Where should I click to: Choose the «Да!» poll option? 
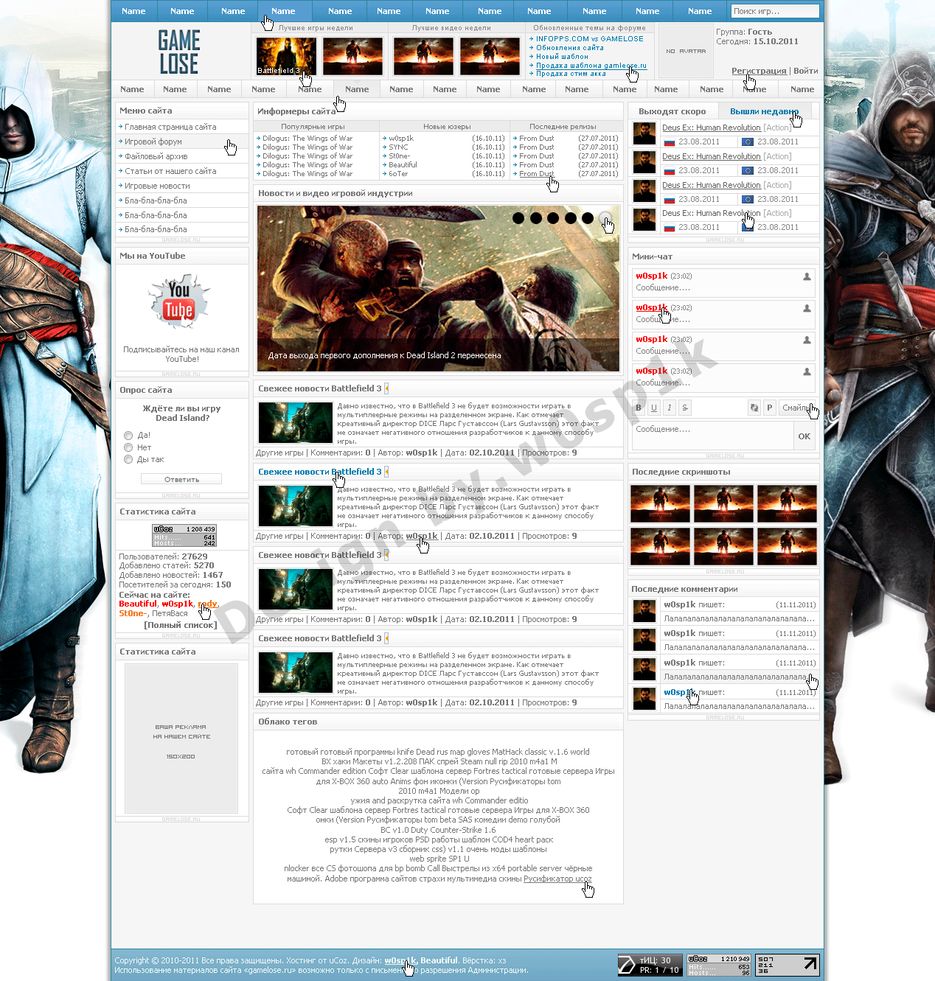click(x=128, y=435)
